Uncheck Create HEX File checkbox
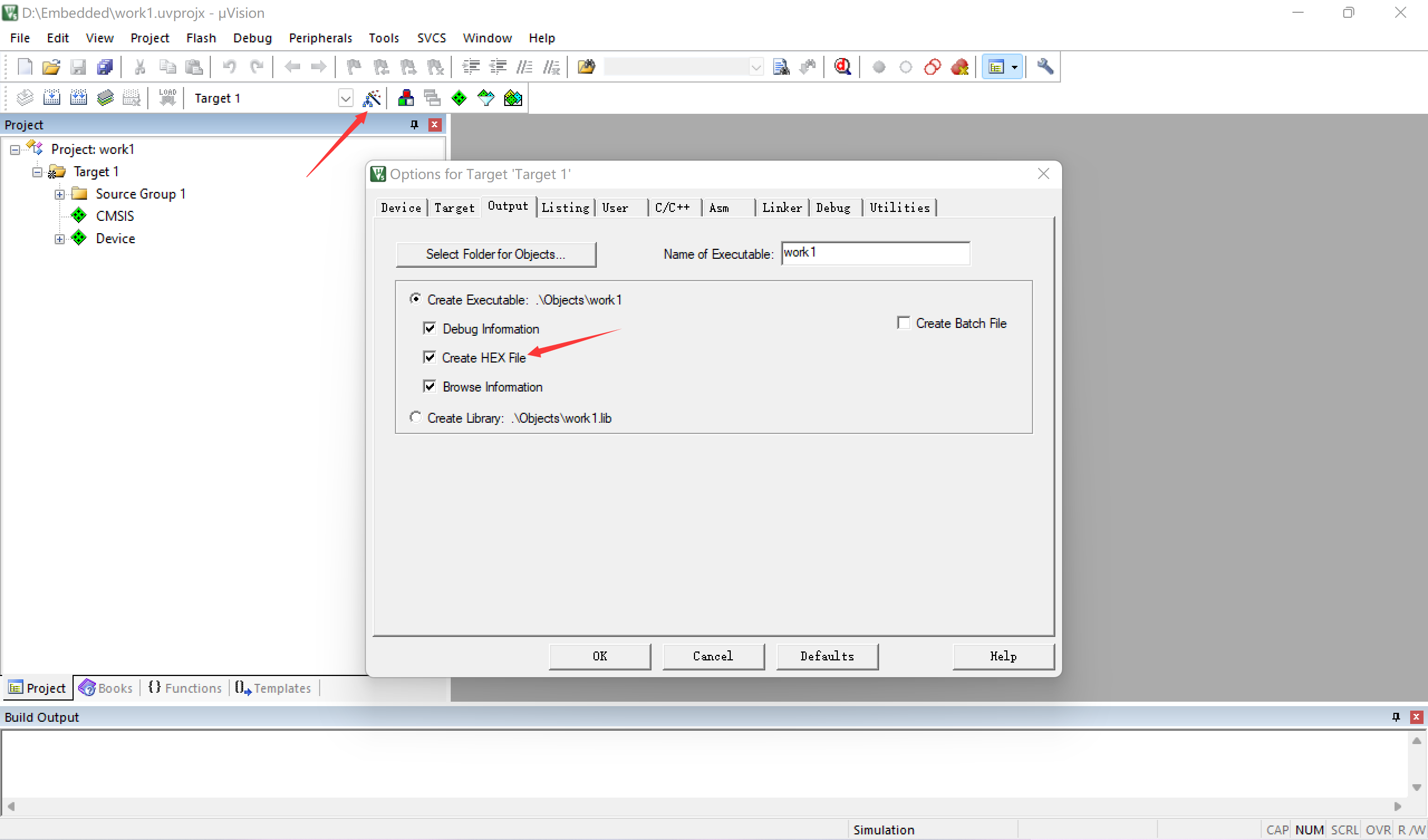The width and height of the screenshot is (1428, 840). (430, 357)
